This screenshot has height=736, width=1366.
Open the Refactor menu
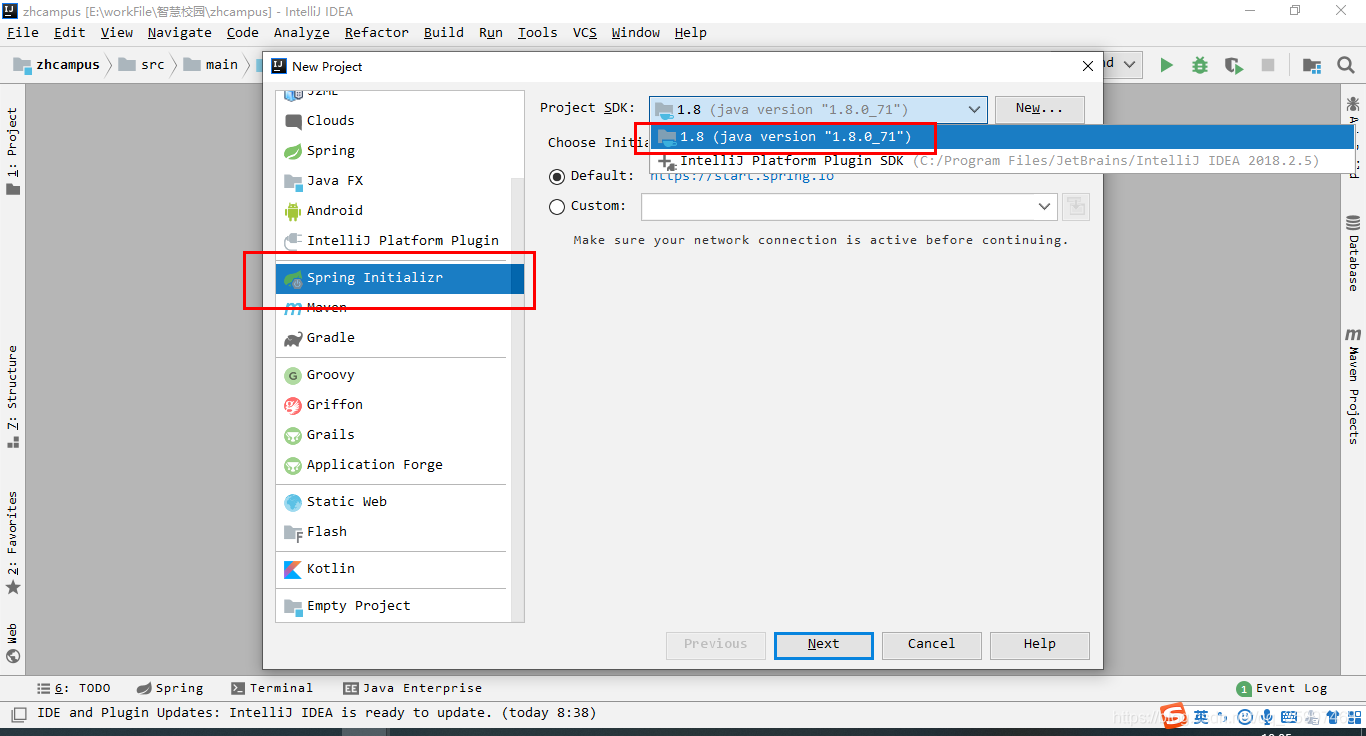tap(376, 32)
